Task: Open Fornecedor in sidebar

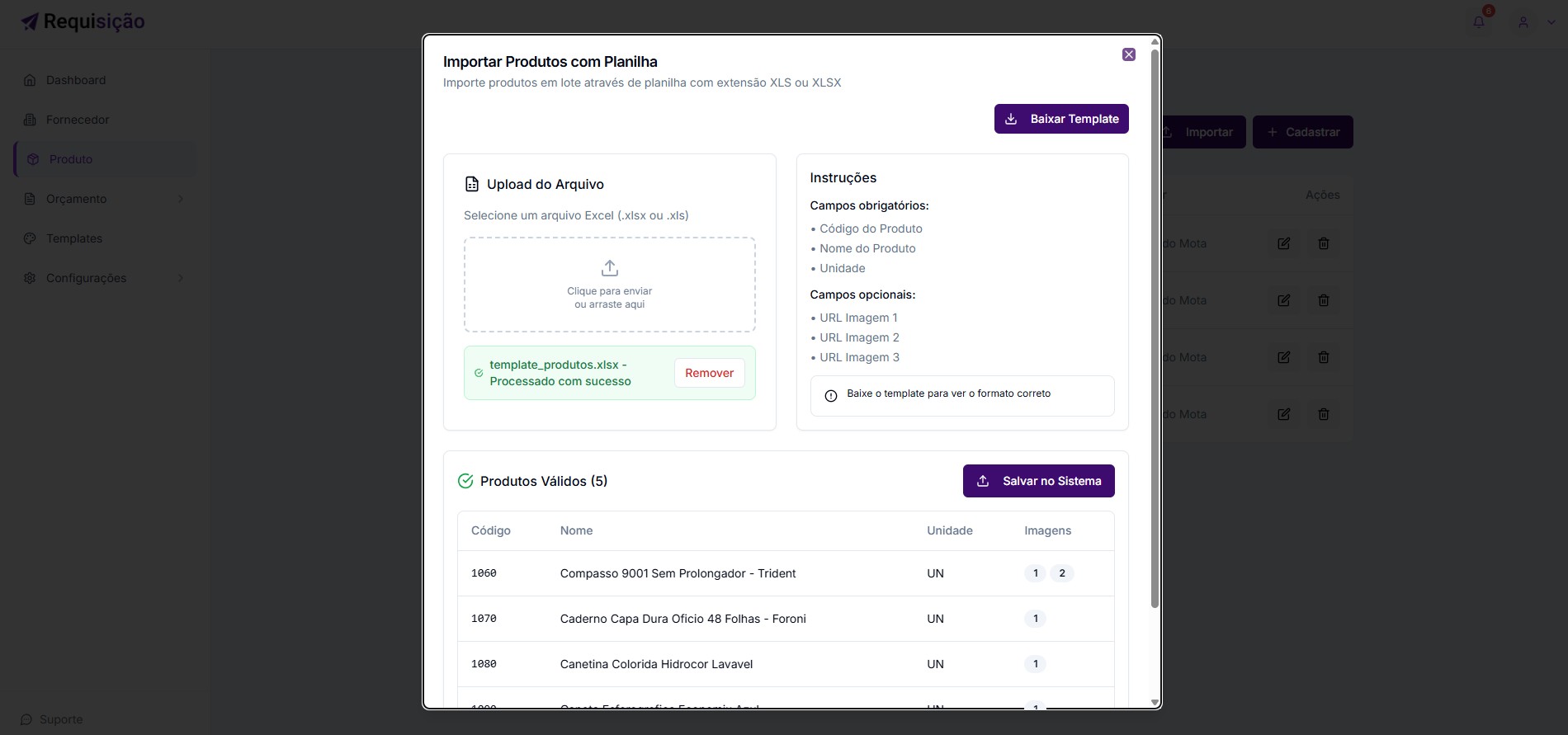Action: tap(77, 120)
